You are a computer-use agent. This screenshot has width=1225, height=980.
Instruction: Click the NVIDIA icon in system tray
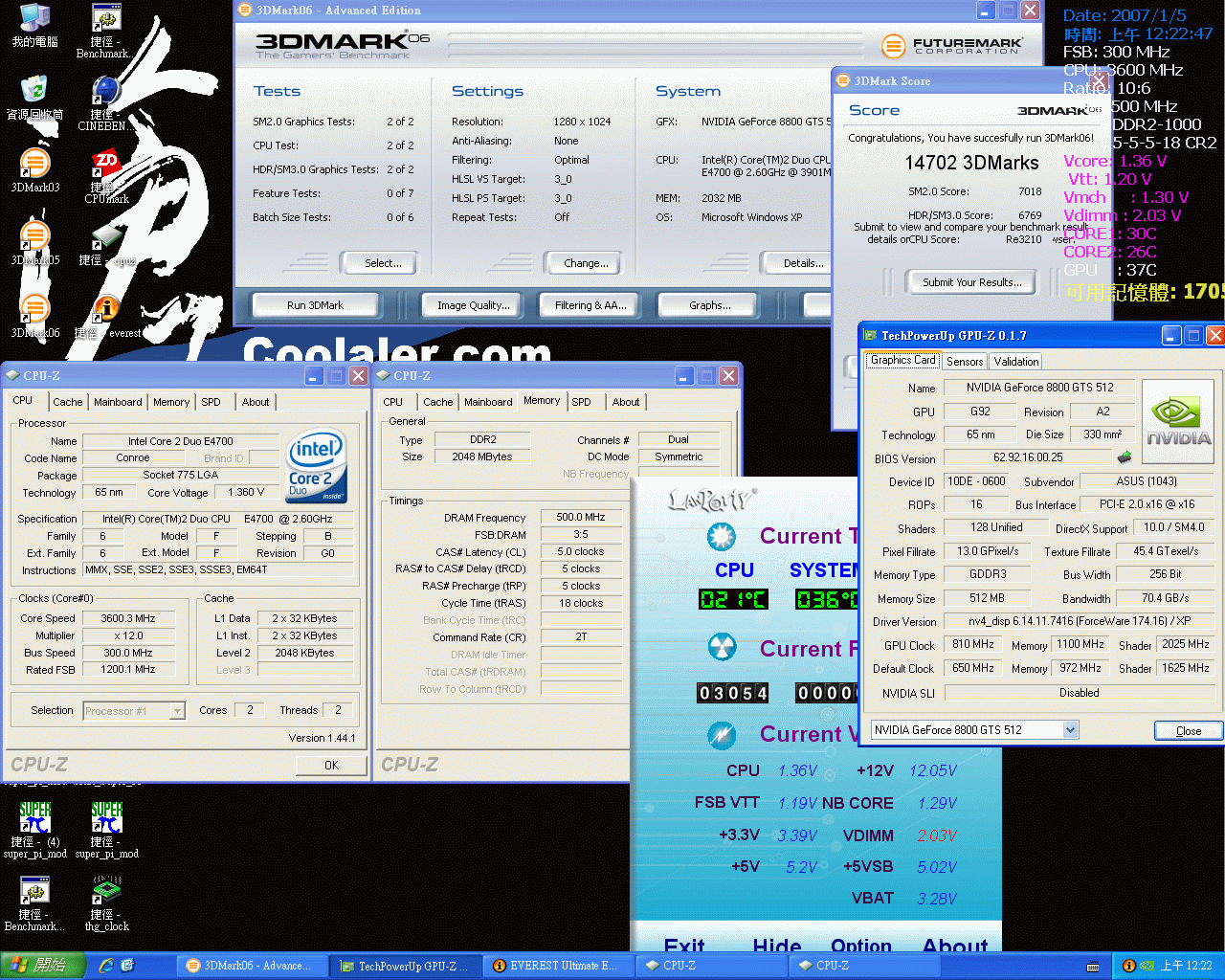[1146, 966]
